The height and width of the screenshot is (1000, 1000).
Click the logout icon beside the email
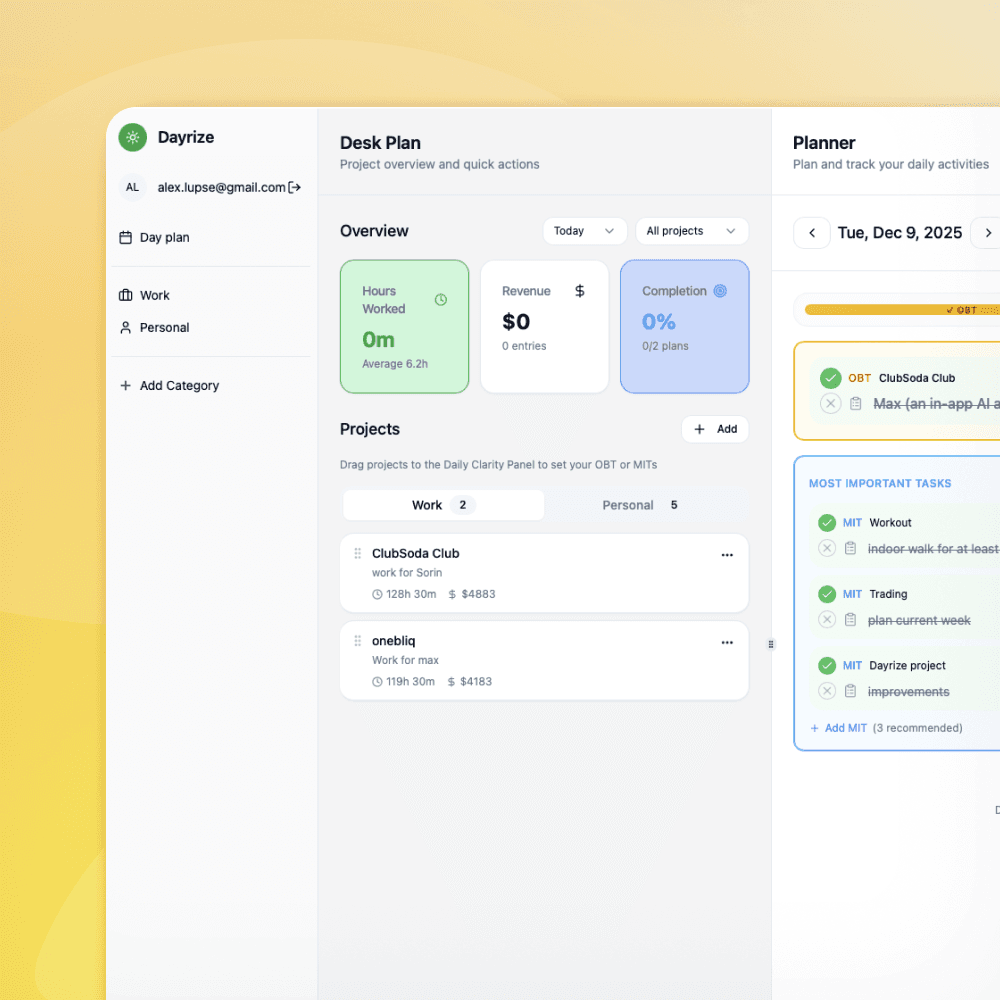295,188
